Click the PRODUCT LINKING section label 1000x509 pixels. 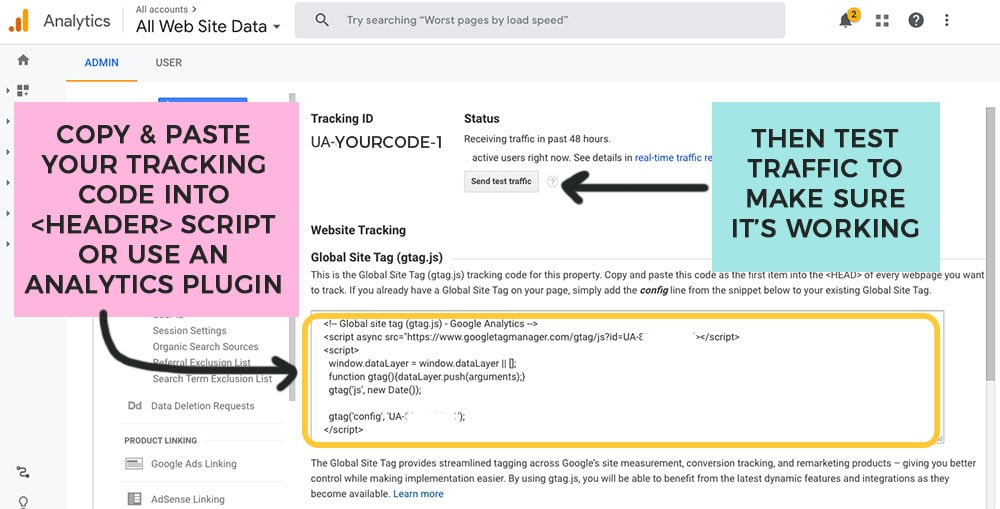[160, 440]
